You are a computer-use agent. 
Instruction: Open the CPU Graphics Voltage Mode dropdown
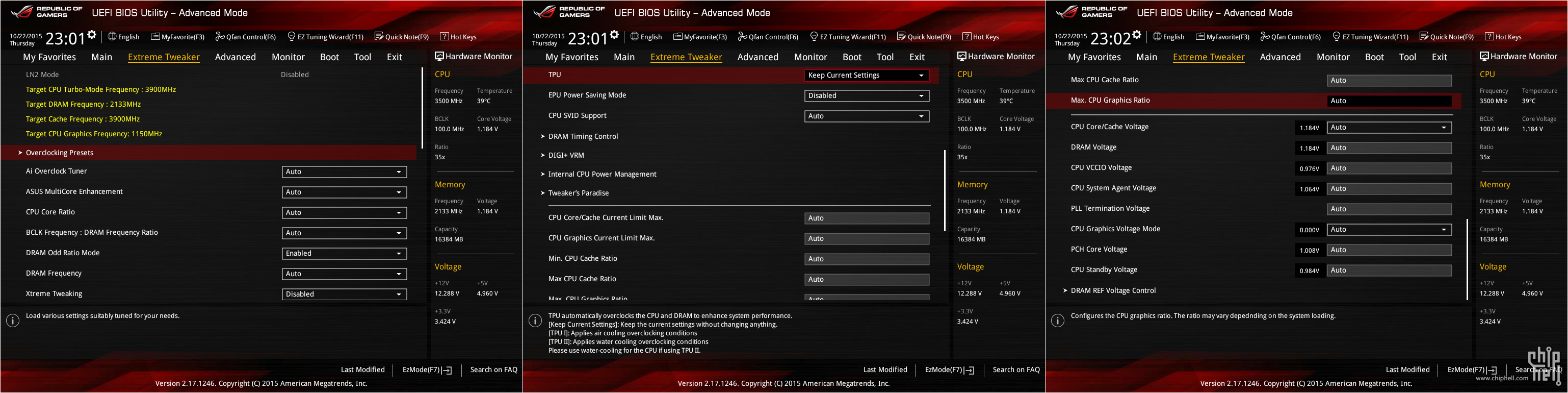[x=1389, y=230]
